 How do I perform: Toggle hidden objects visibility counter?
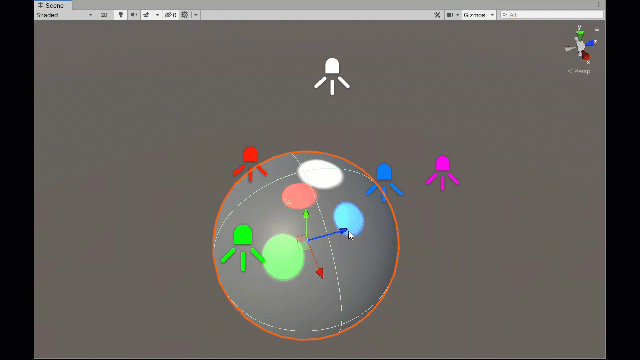[171, 15]
